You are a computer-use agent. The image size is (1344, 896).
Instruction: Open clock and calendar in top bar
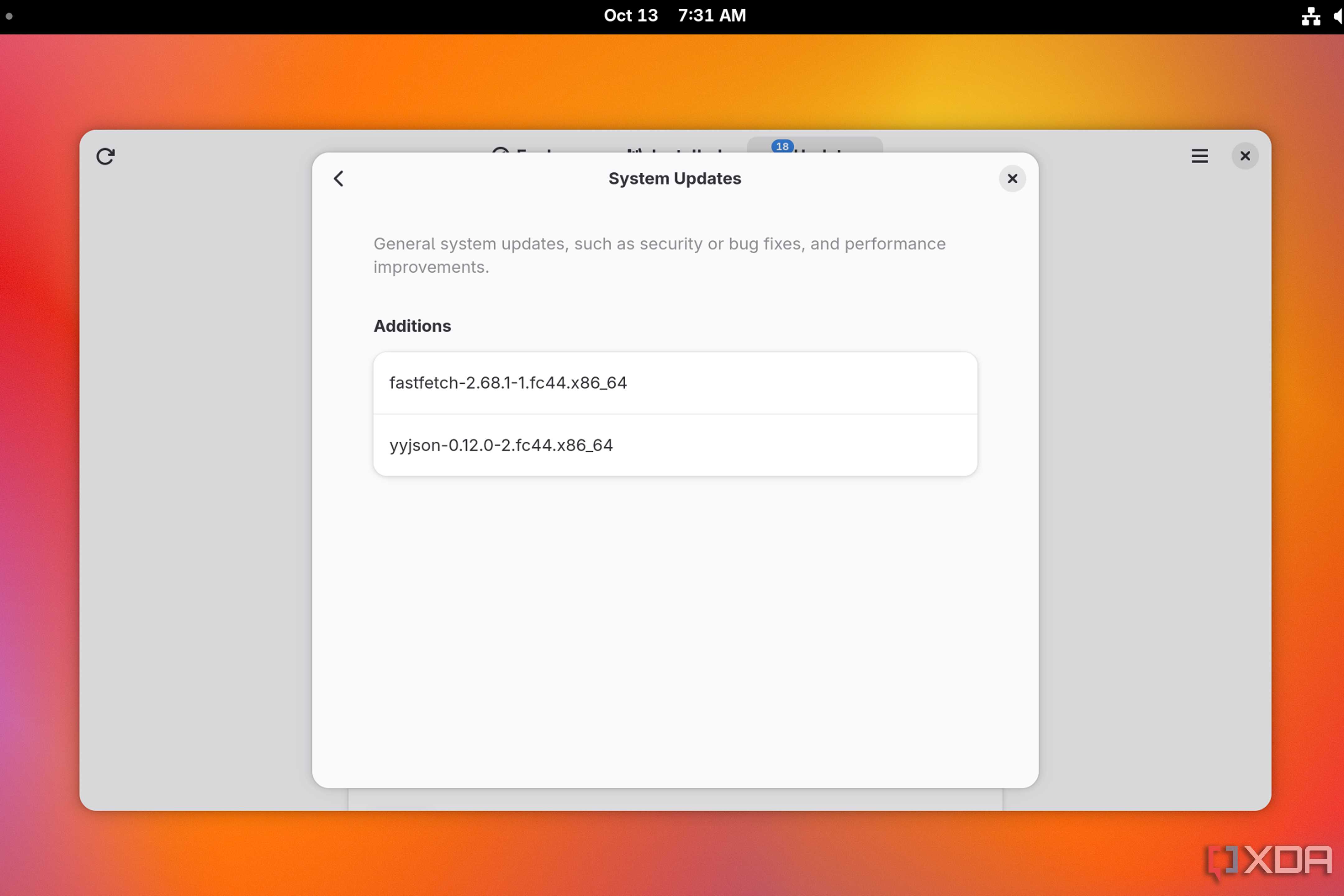point(674,16)
